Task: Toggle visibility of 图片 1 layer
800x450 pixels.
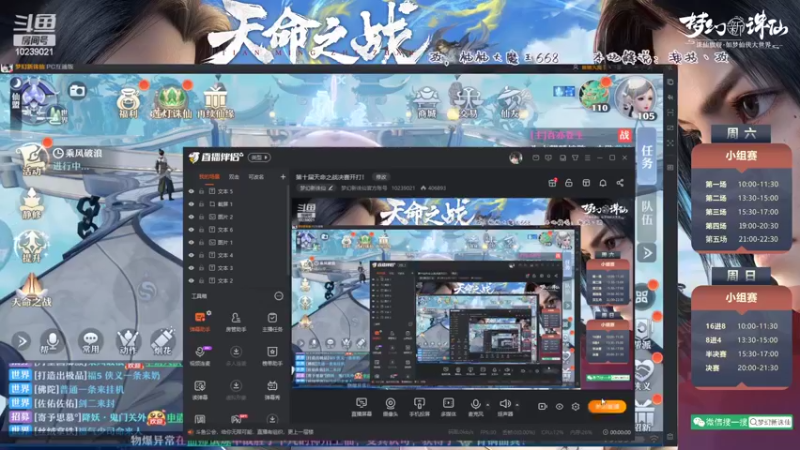Action: [191, 242]
